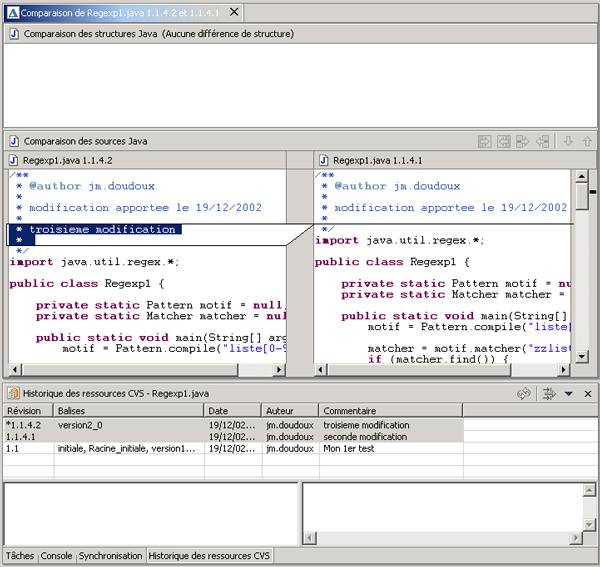Go to previous difference arrow
The height and width of the screenshot is (567, 600).
tap(585, 142)
